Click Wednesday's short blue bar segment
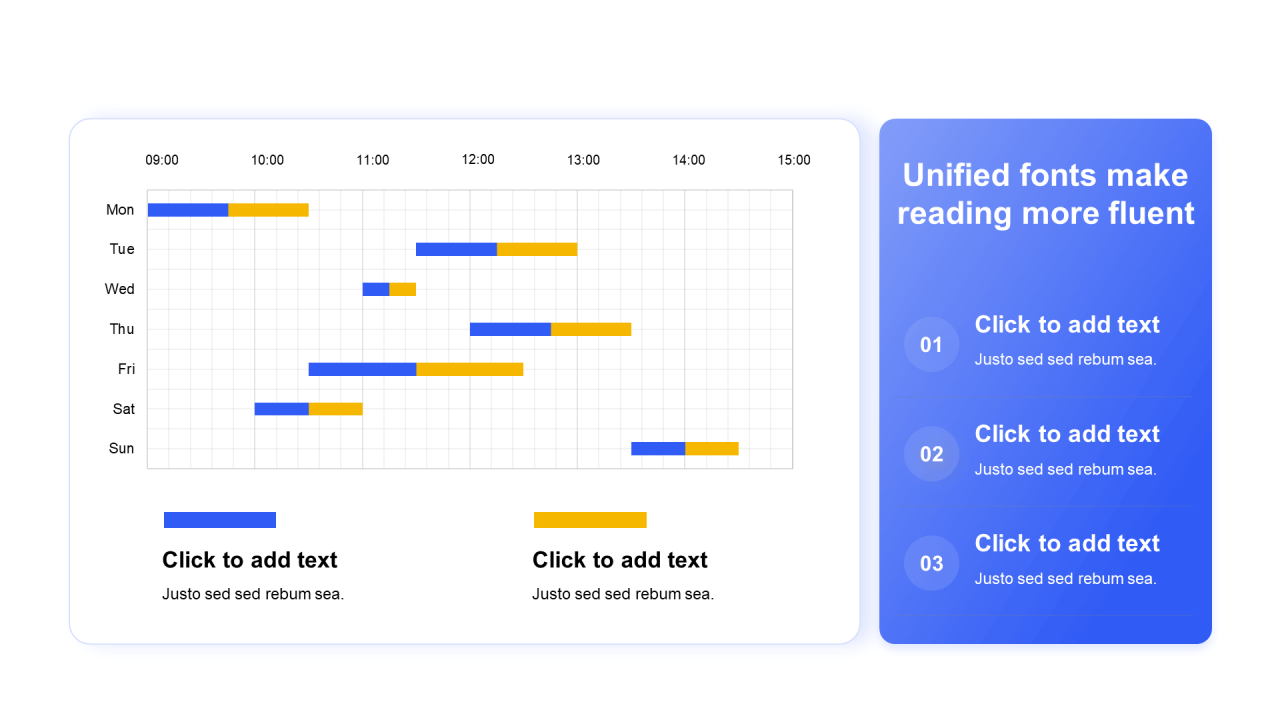Image resolution: width=1280 pixels, height=720 pixels. pos(376,289)
